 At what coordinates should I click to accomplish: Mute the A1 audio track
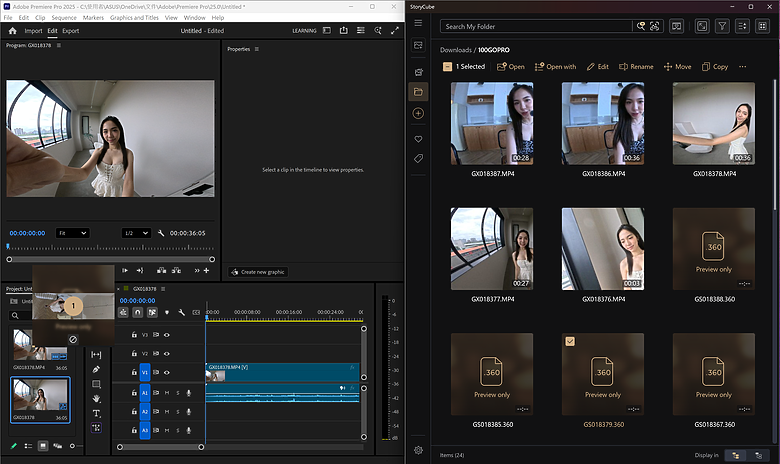pyautogui.click(x=167, y=393)
